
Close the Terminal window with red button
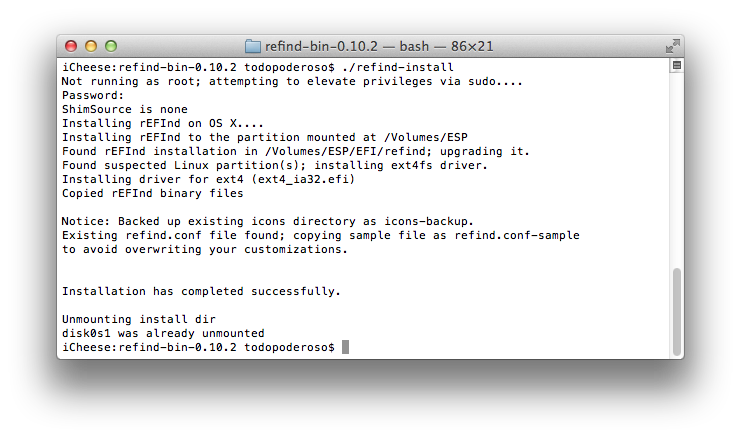pyautogui.click(x=71, y=46)
